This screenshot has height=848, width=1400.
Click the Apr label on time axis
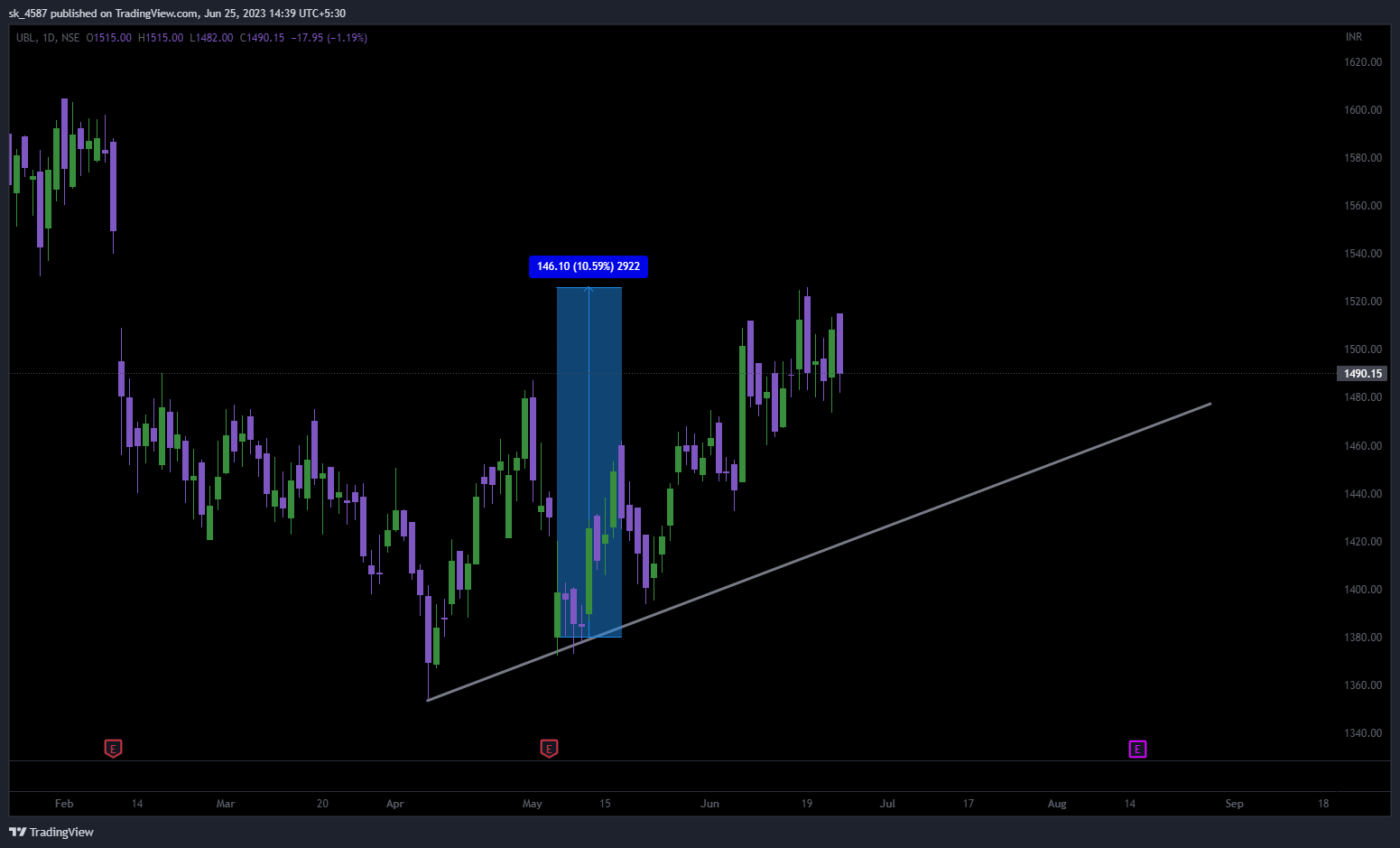tap(395, 804)
